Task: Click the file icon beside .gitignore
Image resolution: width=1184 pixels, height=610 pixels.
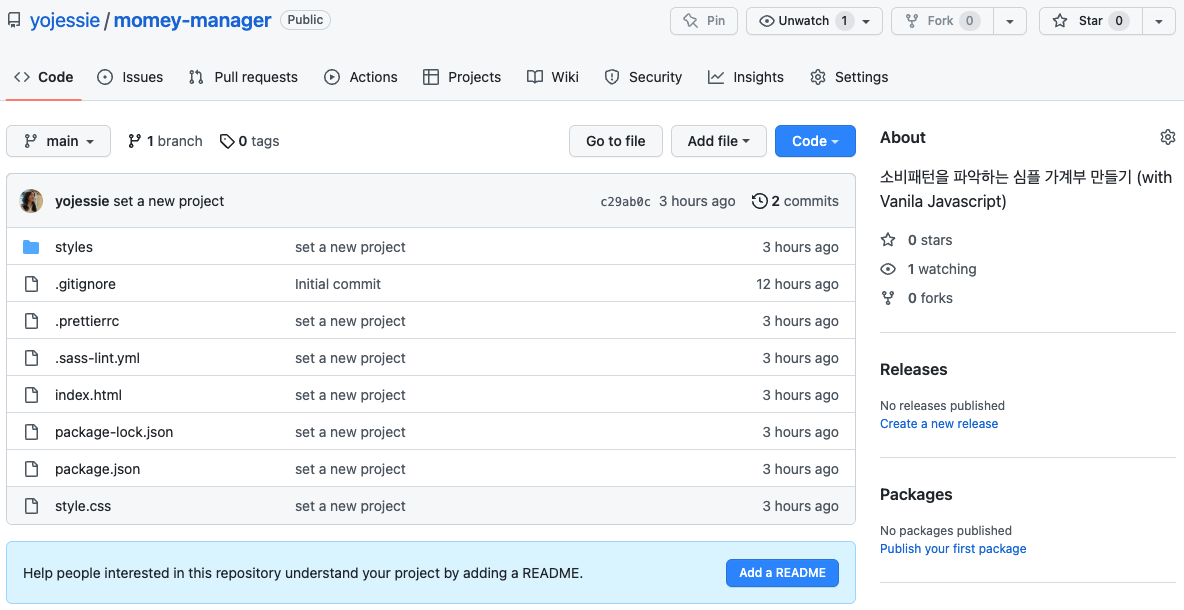Action: click(x=31, y=284)
